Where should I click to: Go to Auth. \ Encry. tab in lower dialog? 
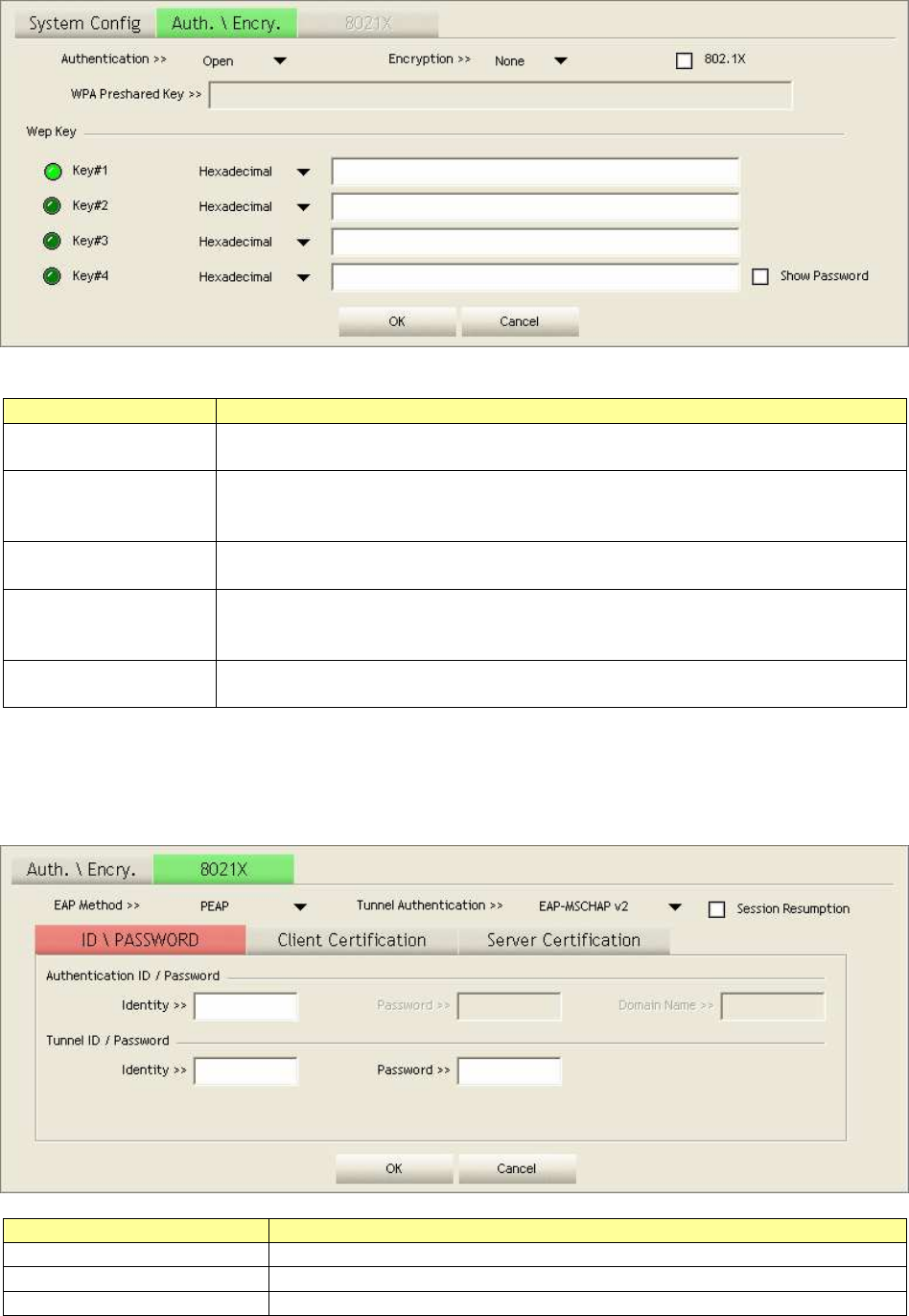click(82, 870)
